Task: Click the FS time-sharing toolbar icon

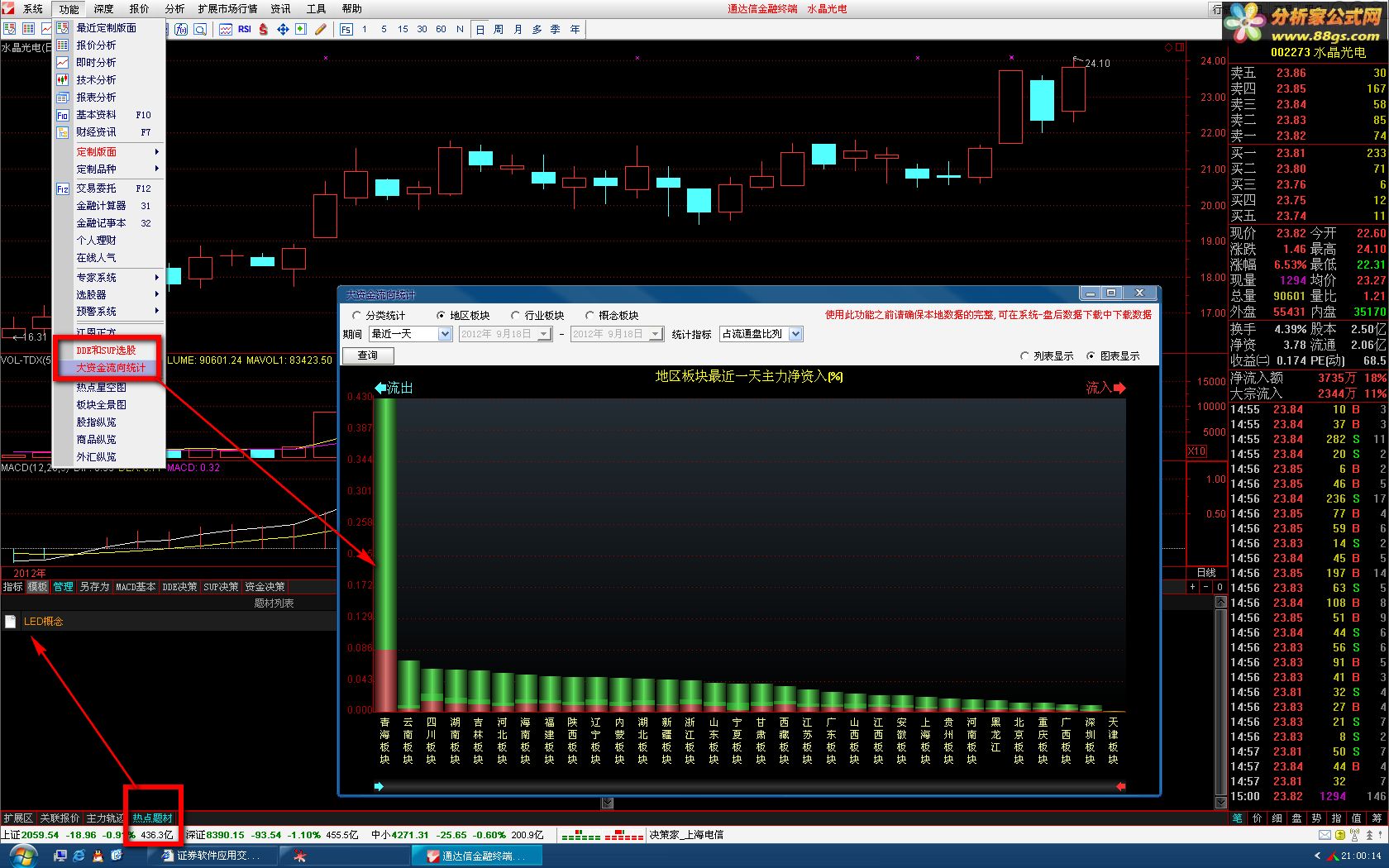Action: (346, 29)
